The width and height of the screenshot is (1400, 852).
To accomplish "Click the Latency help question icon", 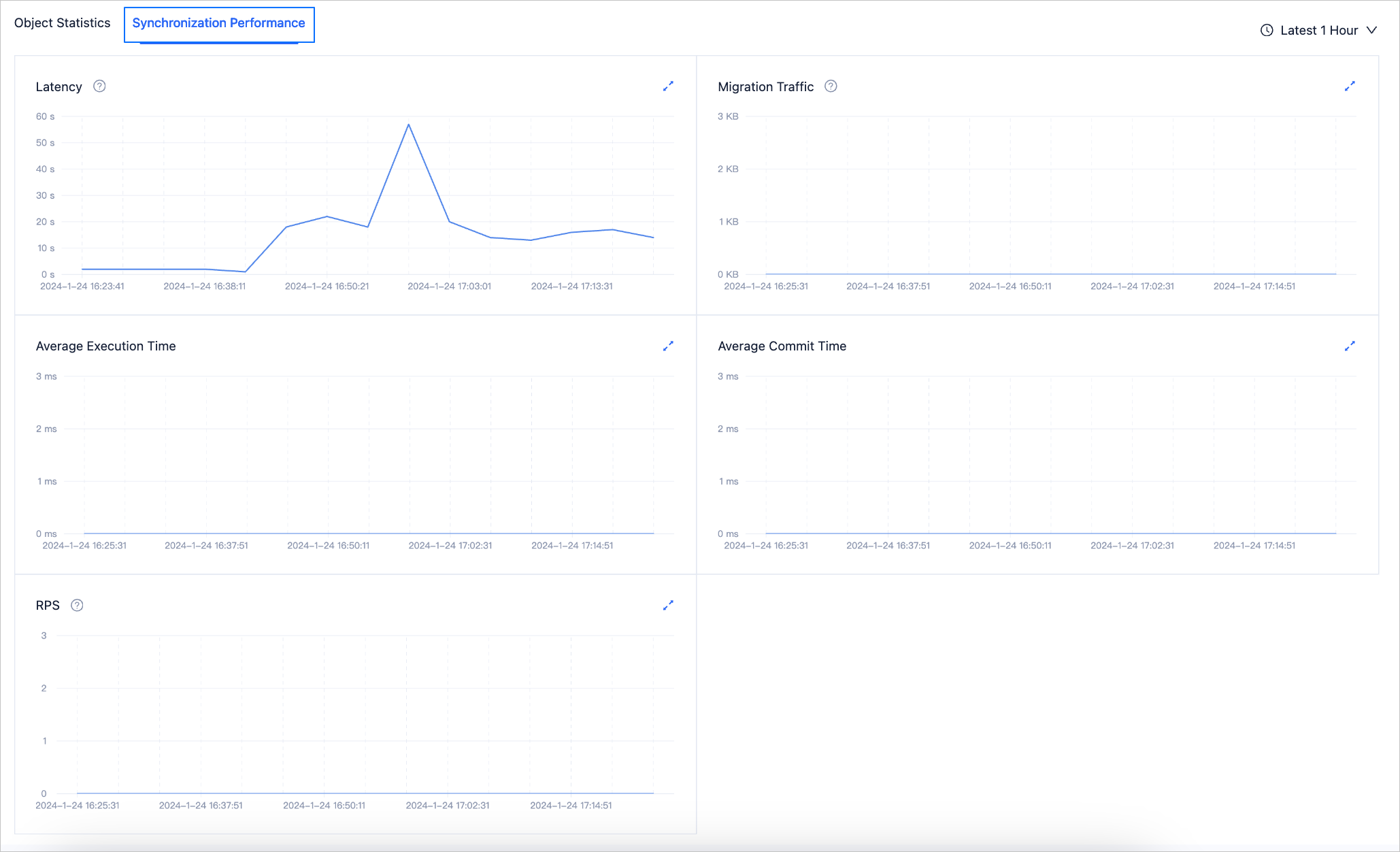I will pos(99,86).
